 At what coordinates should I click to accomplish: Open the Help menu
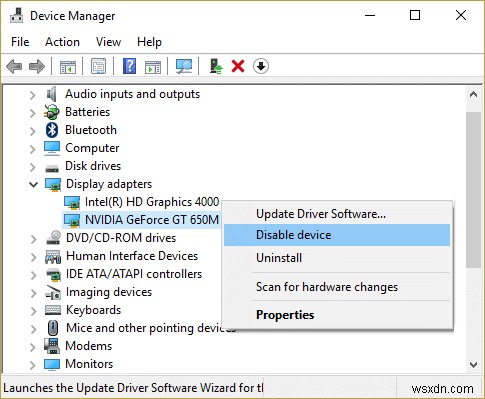coord(149,42)
